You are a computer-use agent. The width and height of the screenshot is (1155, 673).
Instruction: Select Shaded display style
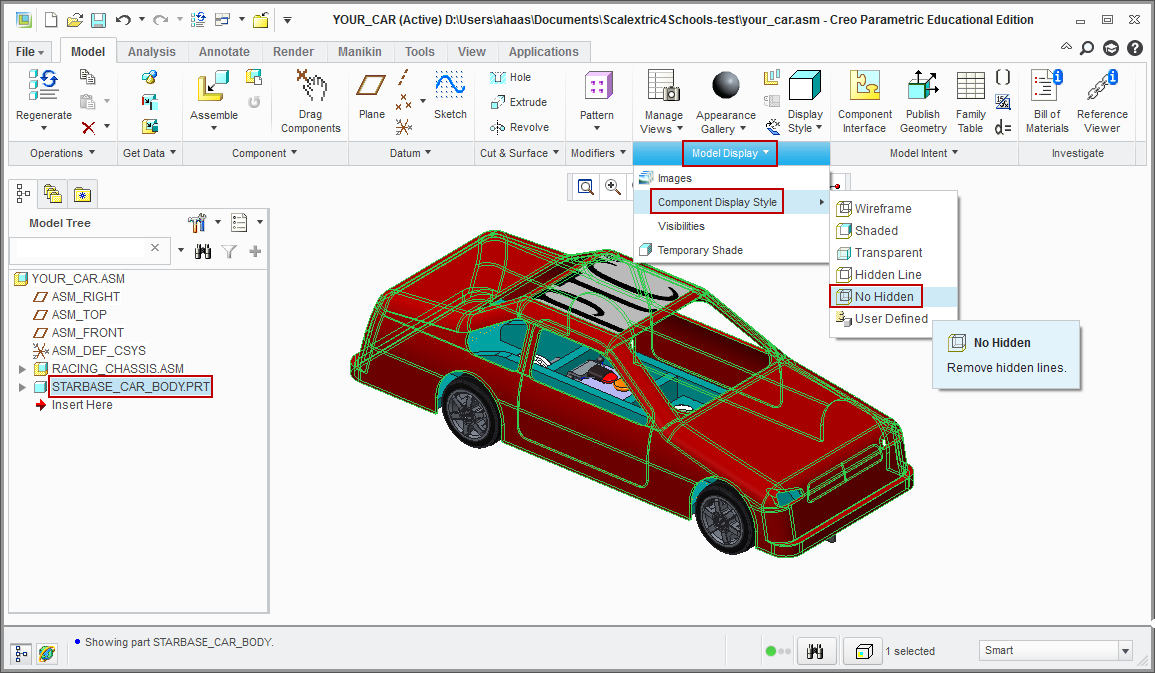pyautogui.click(x=894, y=231)
